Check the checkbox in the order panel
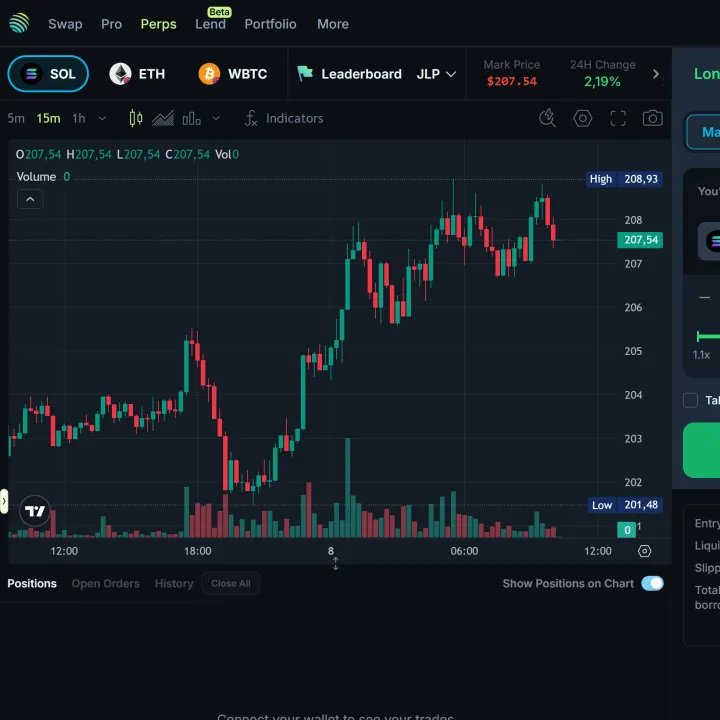720x720 pixels. click(x=690, y=400)
